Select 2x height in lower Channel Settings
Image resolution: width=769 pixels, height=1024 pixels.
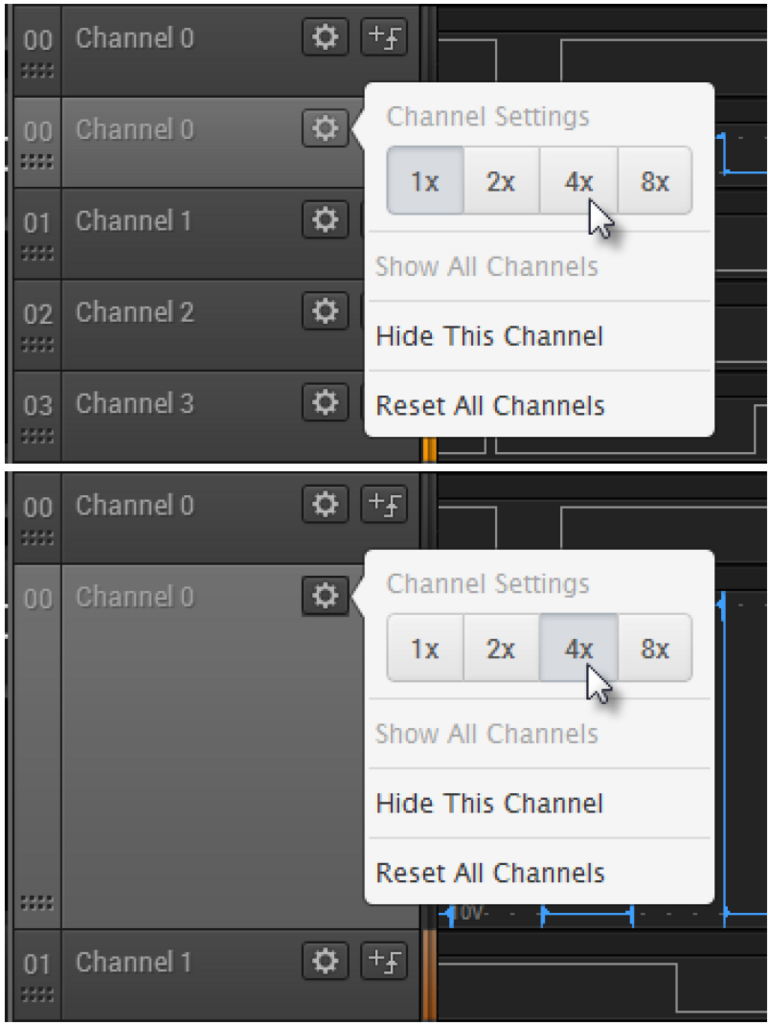pos(501,648)
